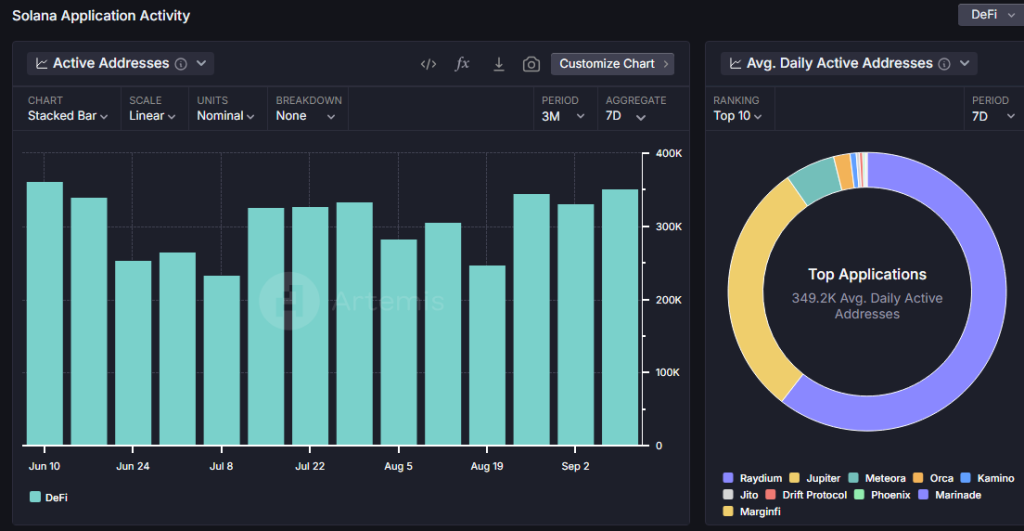Open the DeFi category selector

coord(991,14)
